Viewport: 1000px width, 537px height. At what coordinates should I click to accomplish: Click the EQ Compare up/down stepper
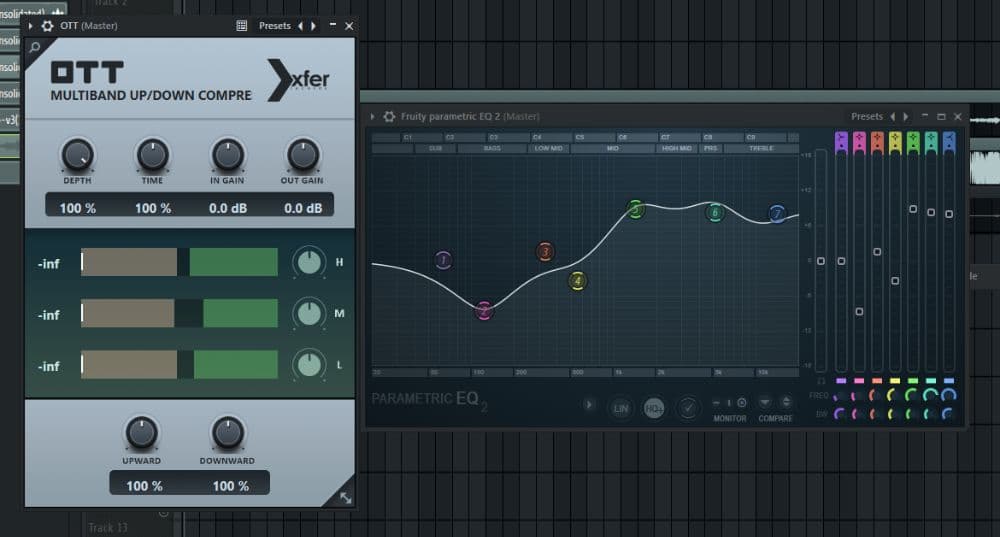786,402
